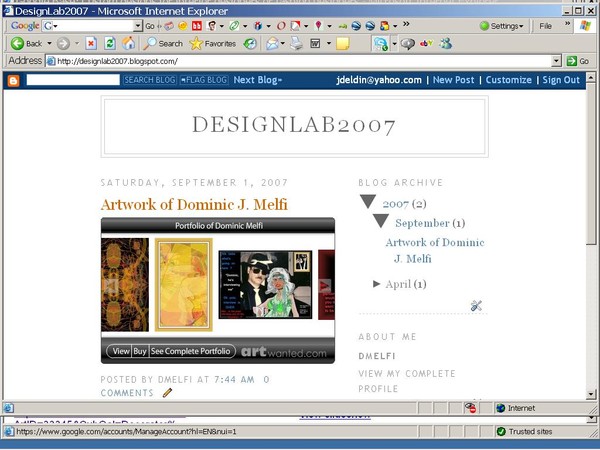Click the SEARCH BLOG button
The width and height of the screenshot is (600, 450).
(150, 80)
